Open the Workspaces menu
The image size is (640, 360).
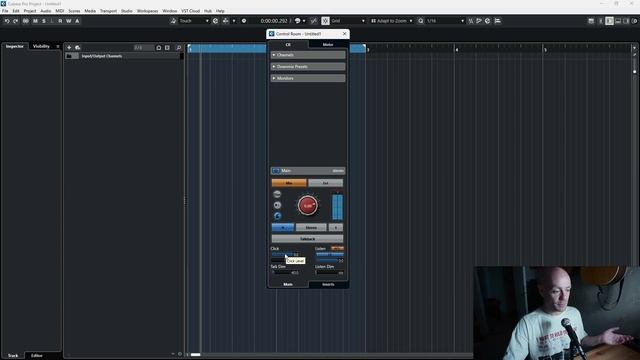coord(147,11)
